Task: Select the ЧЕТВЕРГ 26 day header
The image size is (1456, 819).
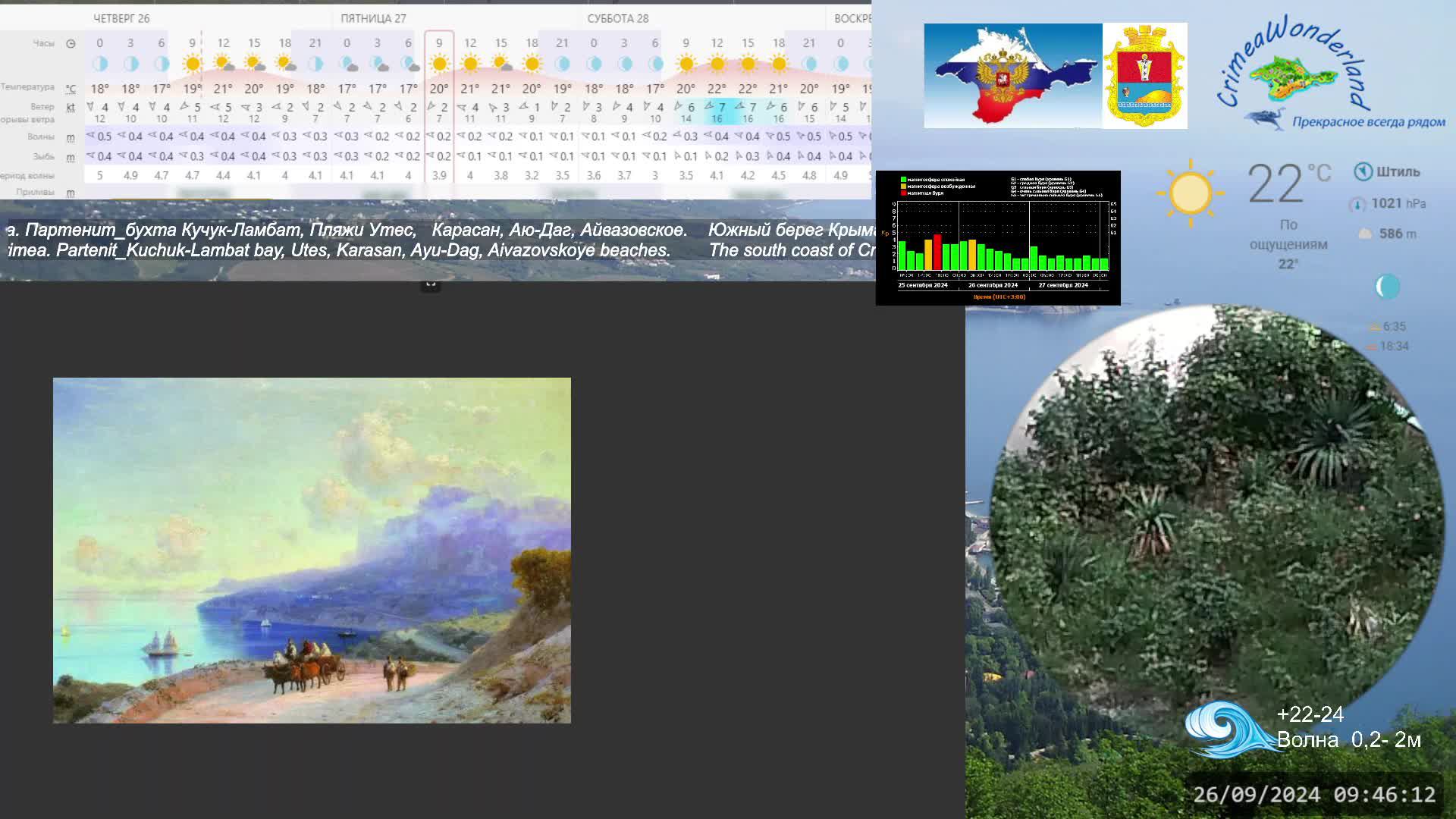Action: (x=121, y=18)
